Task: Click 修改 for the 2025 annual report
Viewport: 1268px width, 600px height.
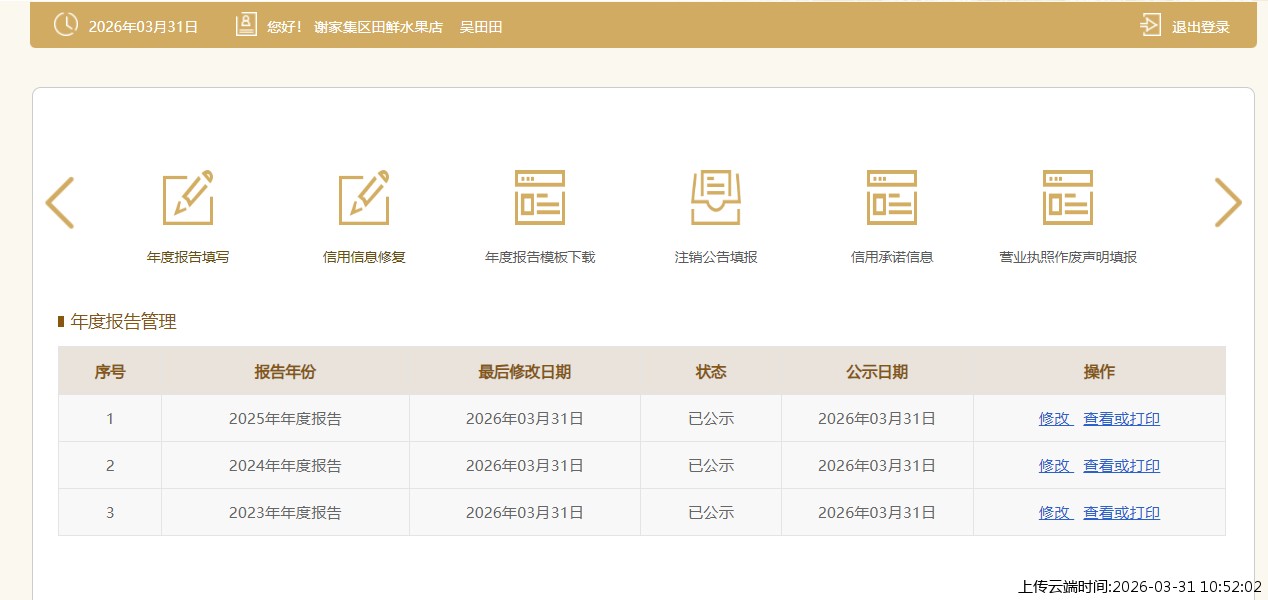Action: point(1054,419)
